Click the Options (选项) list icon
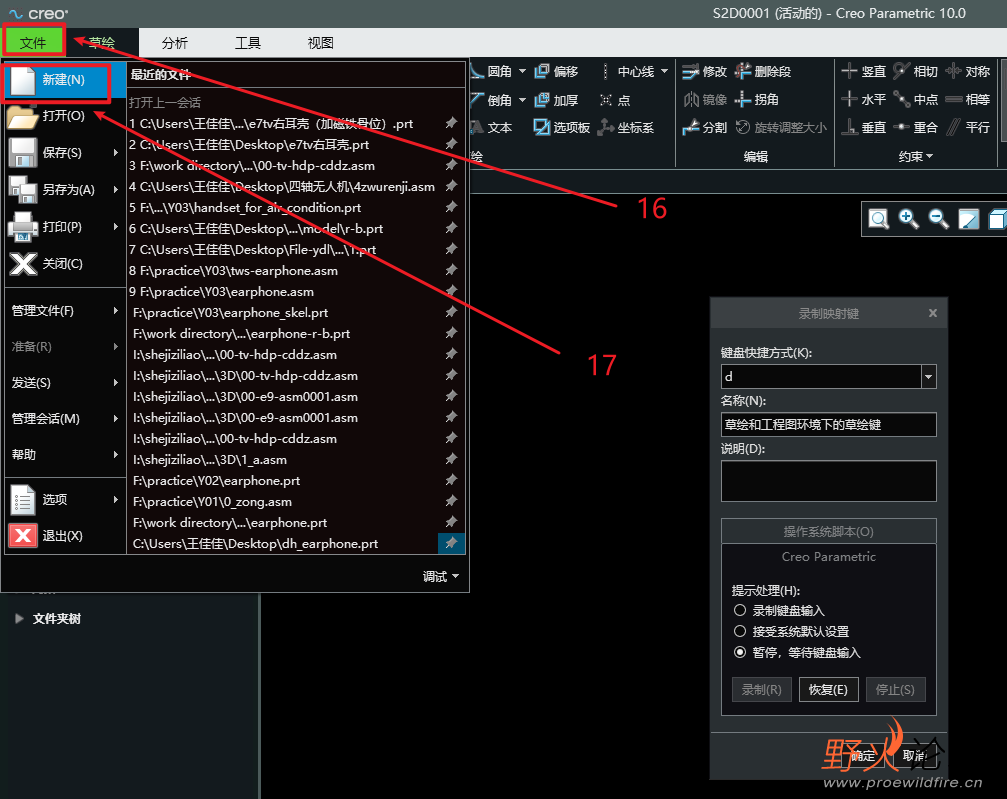The width and height of the screenshot is (1007, 799). [x=22, y=500]
